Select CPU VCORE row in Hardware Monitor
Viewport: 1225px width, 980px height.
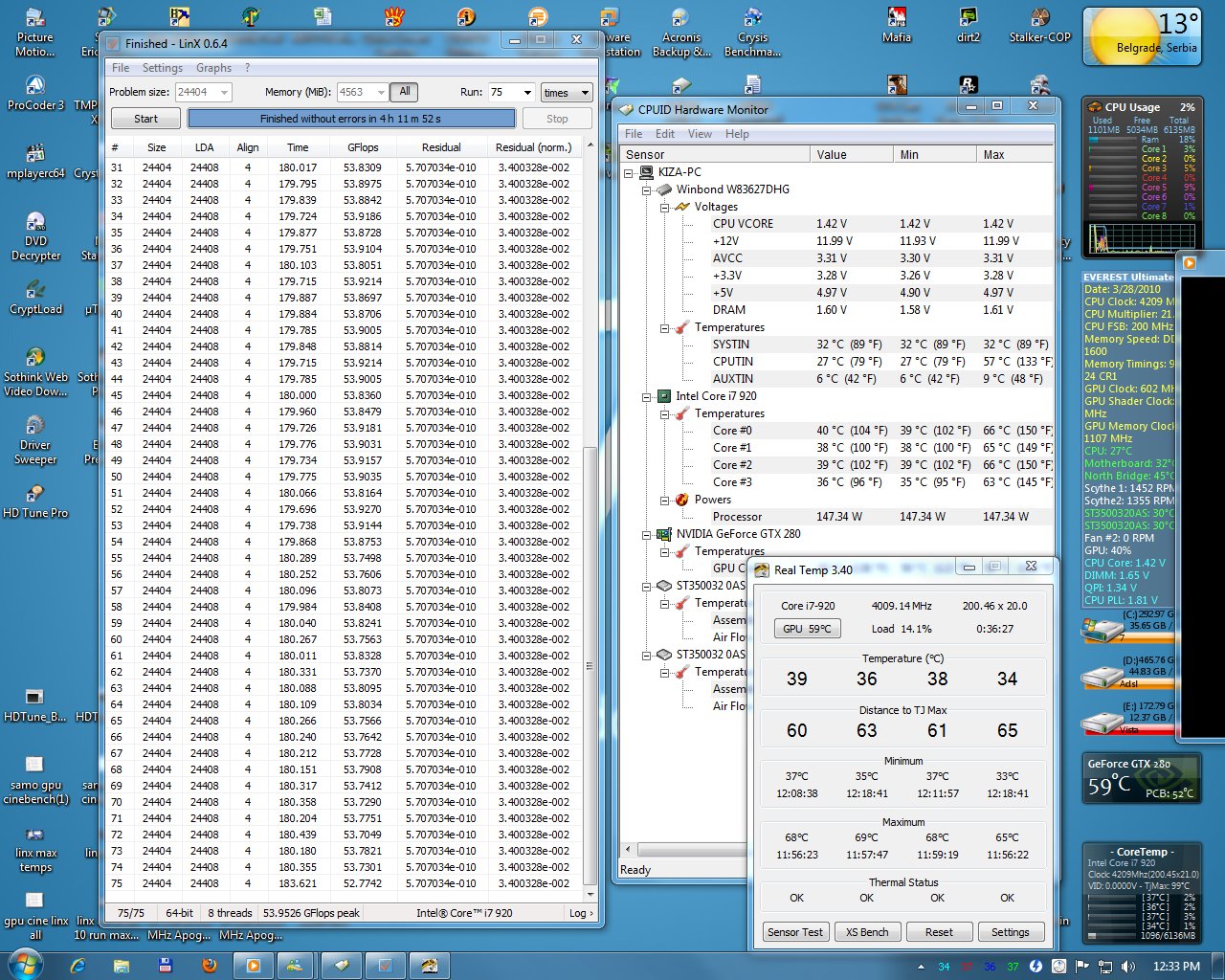837,224
